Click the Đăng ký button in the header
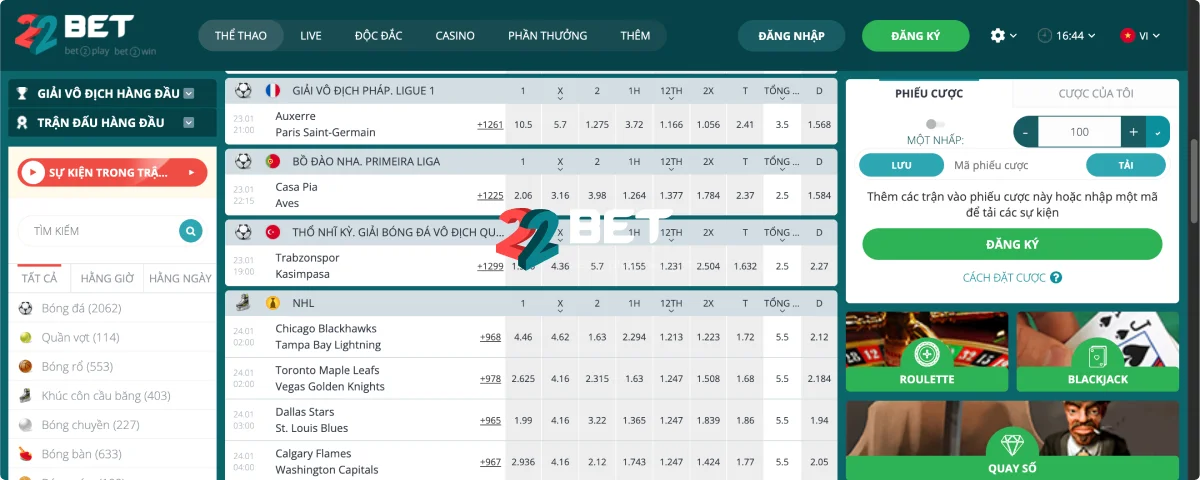This screenshot has width=1200, height=480. [915, 35]
